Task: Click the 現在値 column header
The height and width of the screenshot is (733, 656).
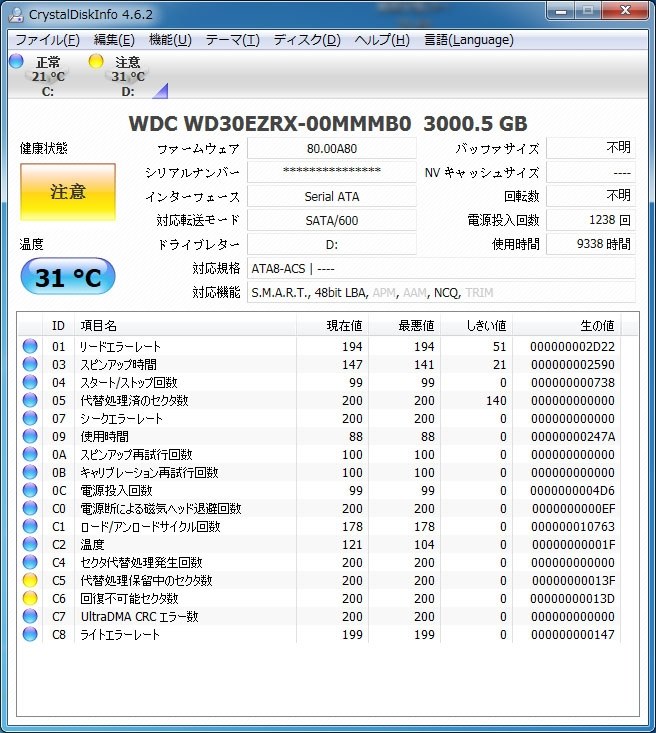Action: coord(332,325)
